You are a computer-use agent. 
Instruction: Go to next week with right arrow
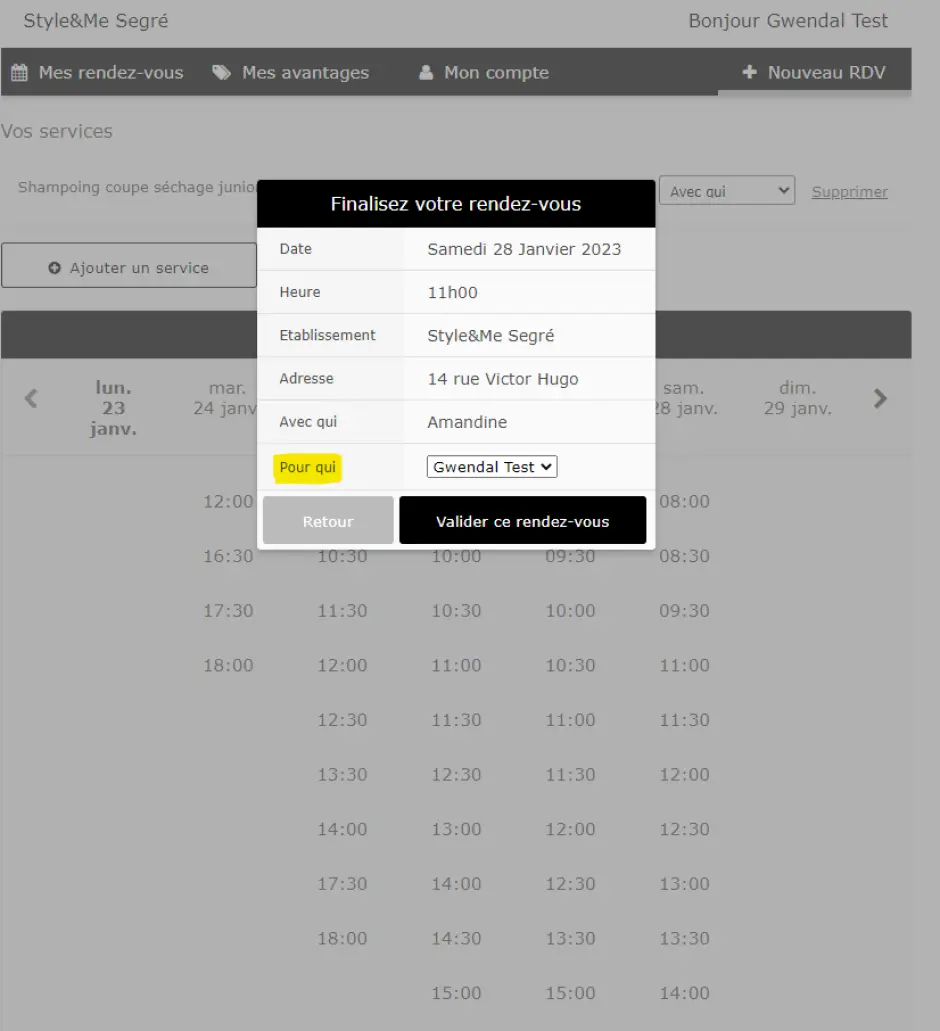pyautogui.click(x=880, y=399)
